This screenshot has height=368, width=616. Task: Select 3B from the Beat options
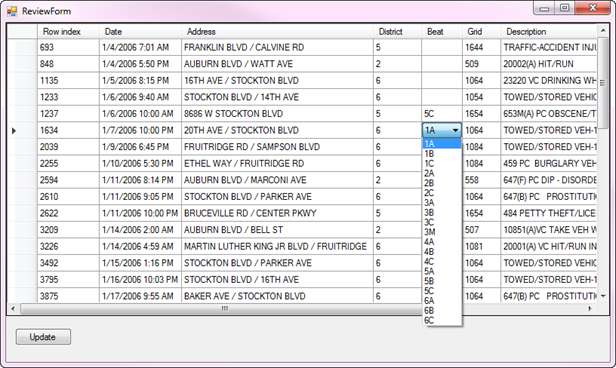[442, 212]
